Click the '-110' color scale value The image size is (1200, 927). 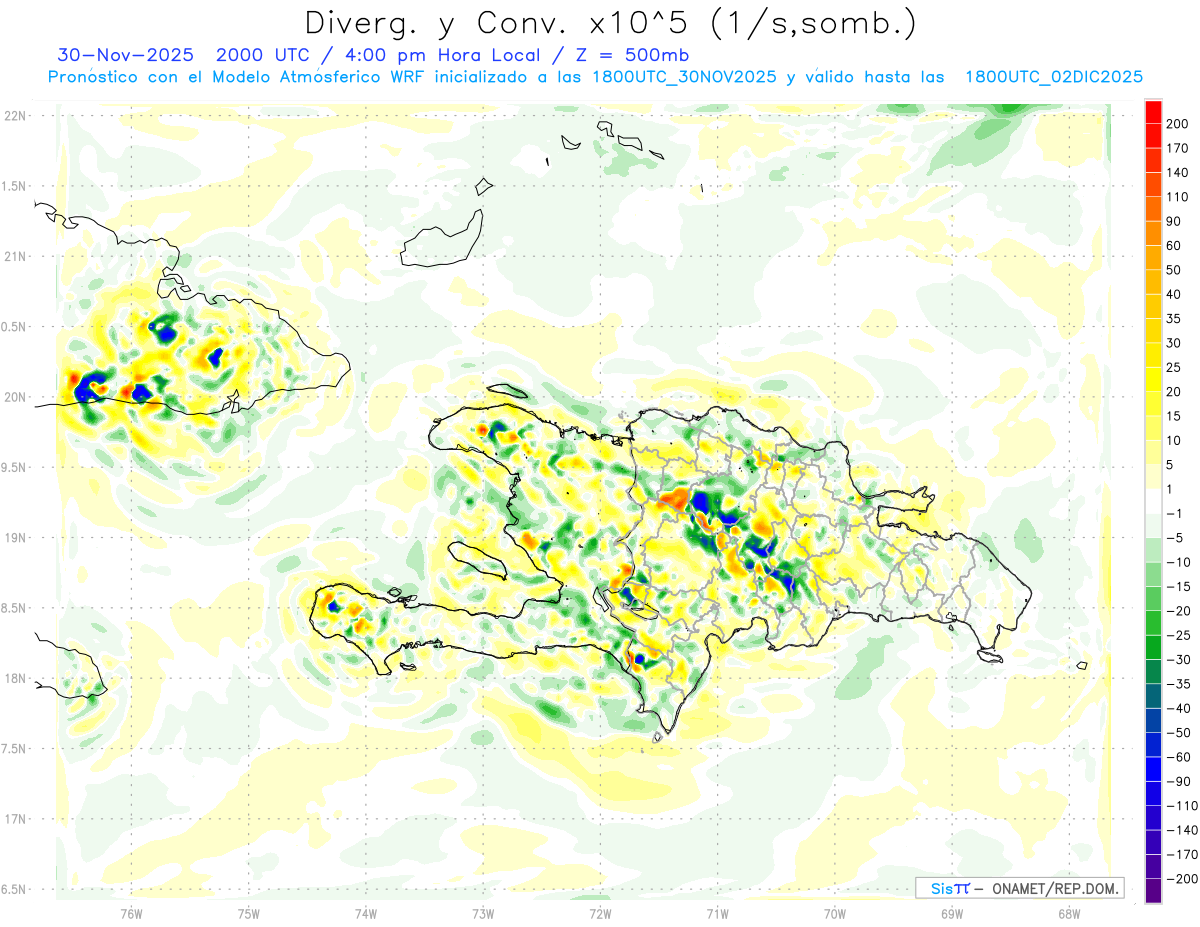point(1180,805)
